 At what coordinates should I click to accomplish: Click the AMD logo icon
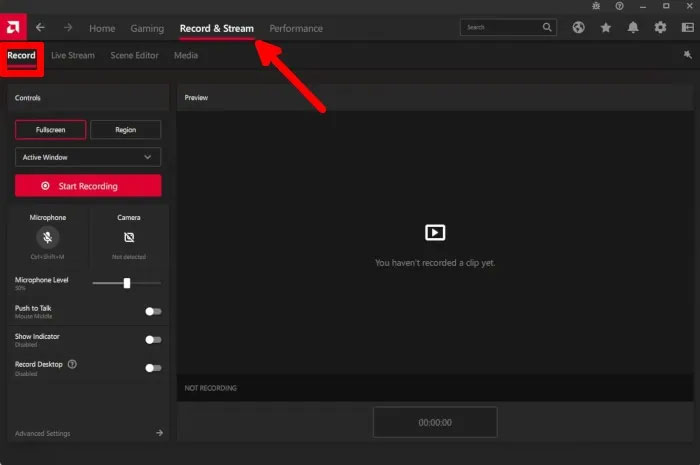click(13, 28)
